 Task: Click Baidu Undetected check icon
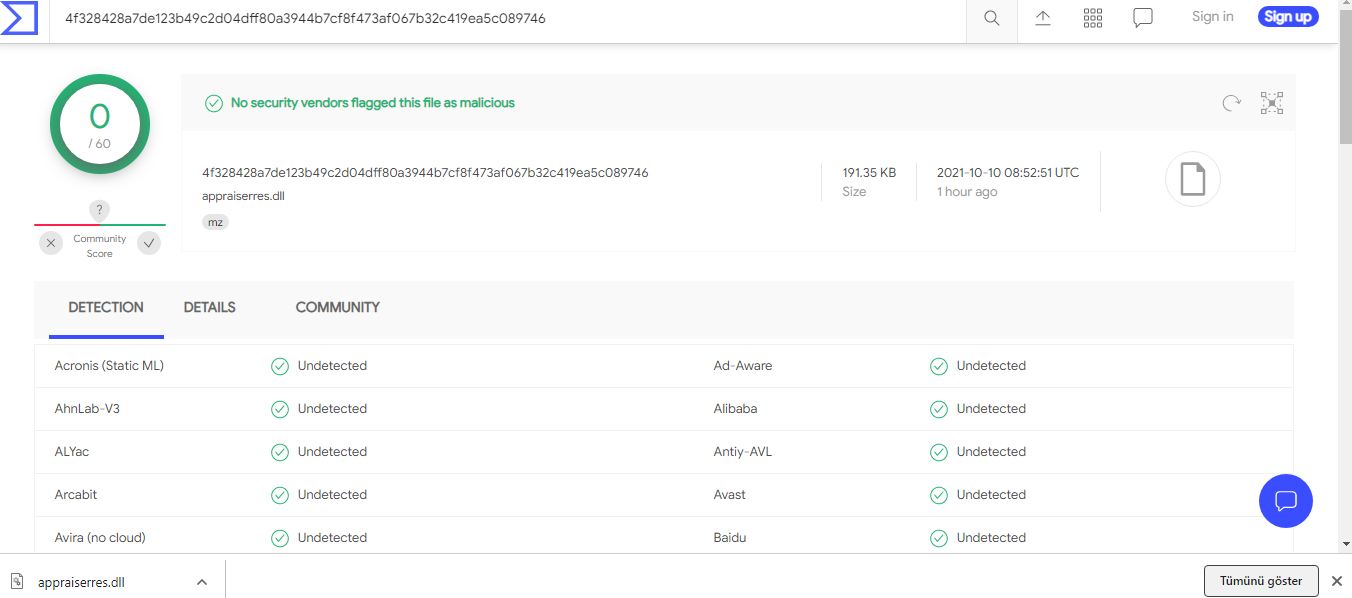939,538
